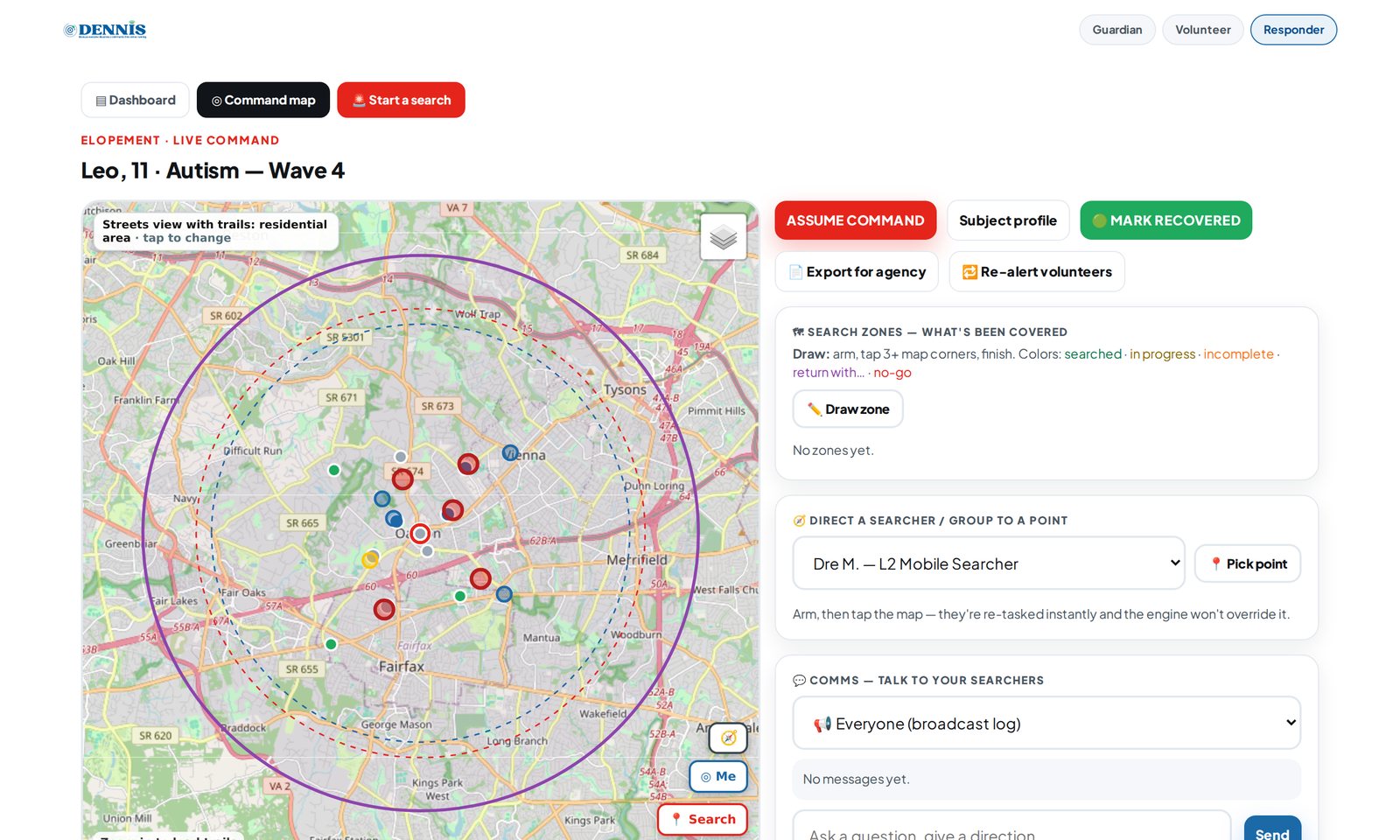Click the blue marker near Merrifield
The image size is (1400, 840).
504,594
